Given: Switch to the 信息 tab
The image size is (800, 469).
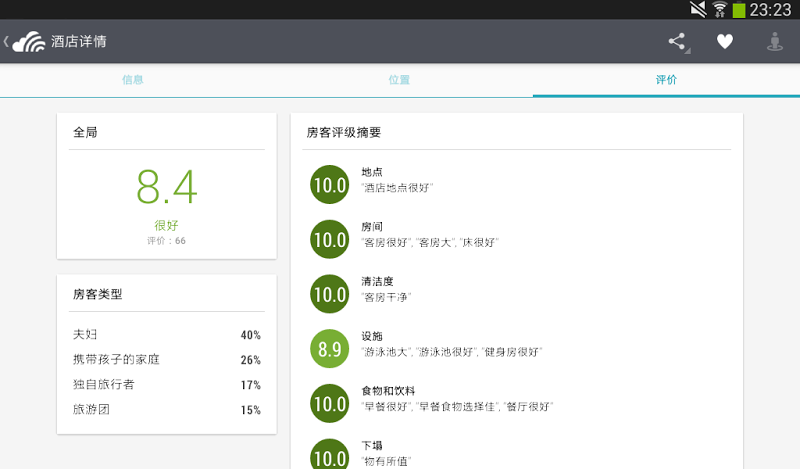Looking at the screenshot, I should pos(133,80).
